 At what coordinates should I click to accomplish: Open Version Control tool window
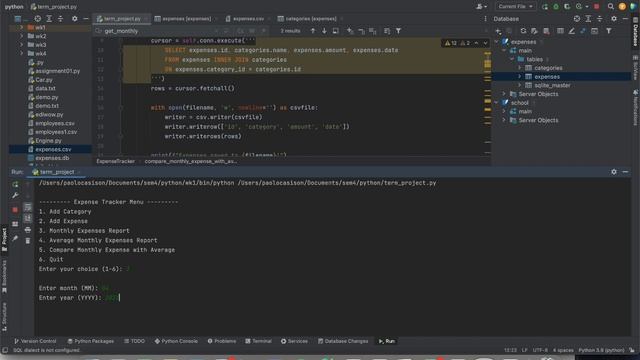[x=35, y=341]
